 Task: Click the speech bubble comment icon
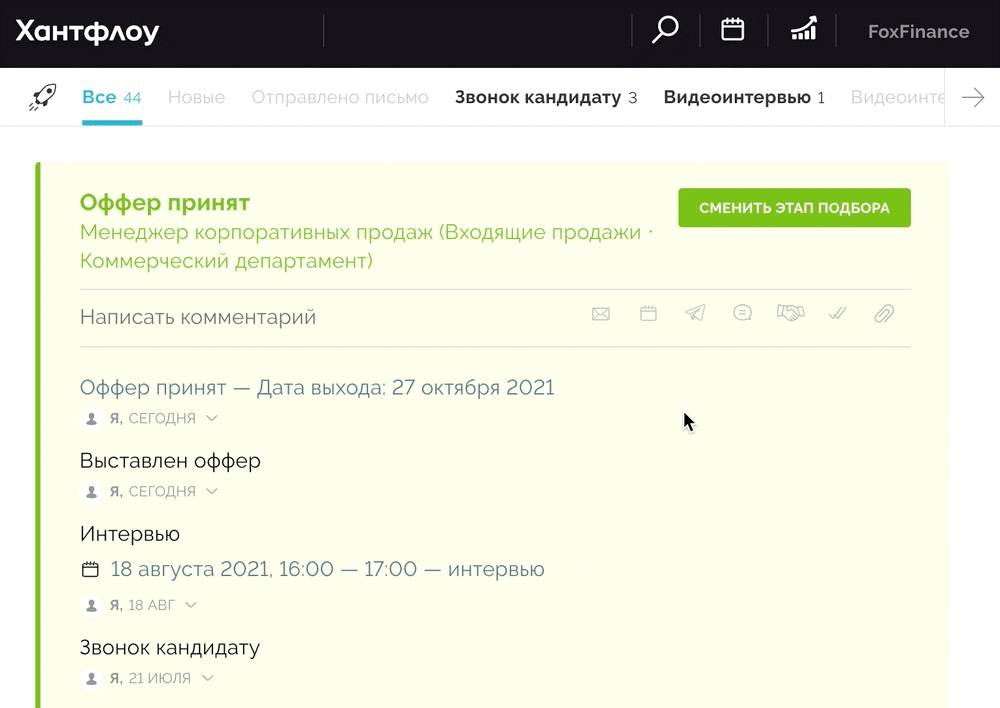point(742,314)
